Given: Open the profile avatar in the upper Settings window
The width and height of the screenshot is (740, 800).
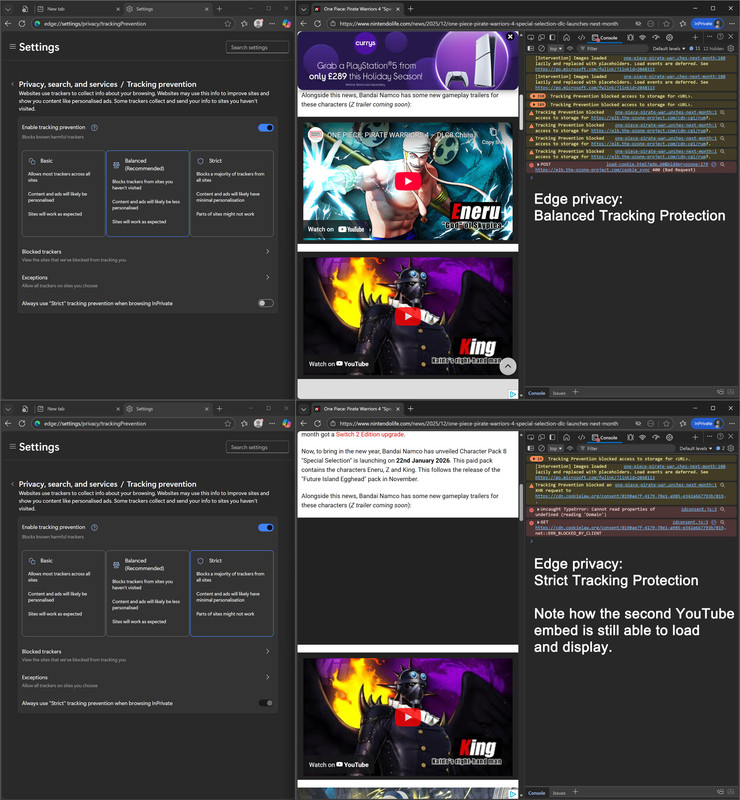Looking at the screenshot, I should pos(258,23).
